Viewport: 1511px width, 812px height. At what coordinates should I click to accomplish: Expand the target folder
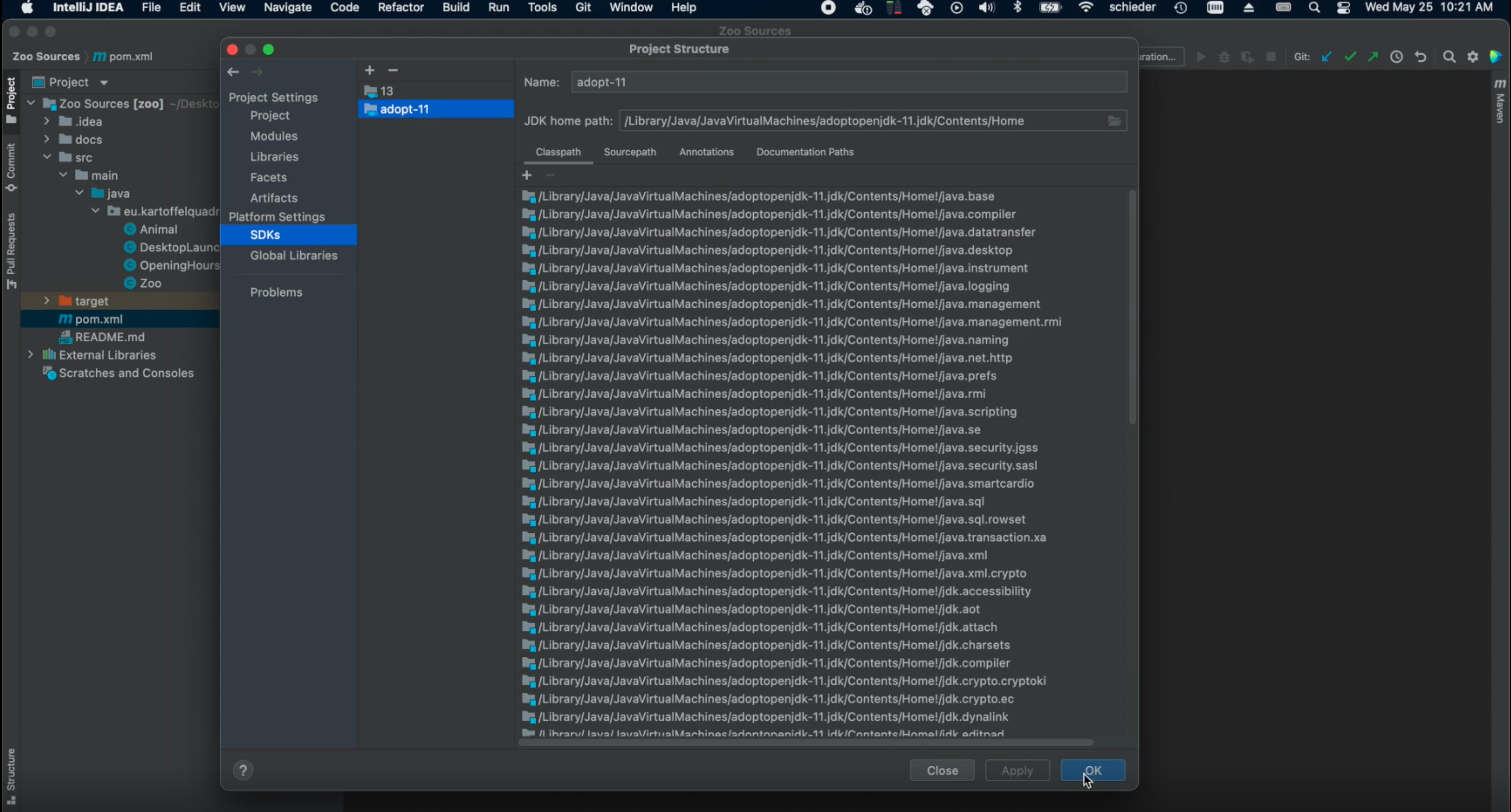[x=47, y=301]
